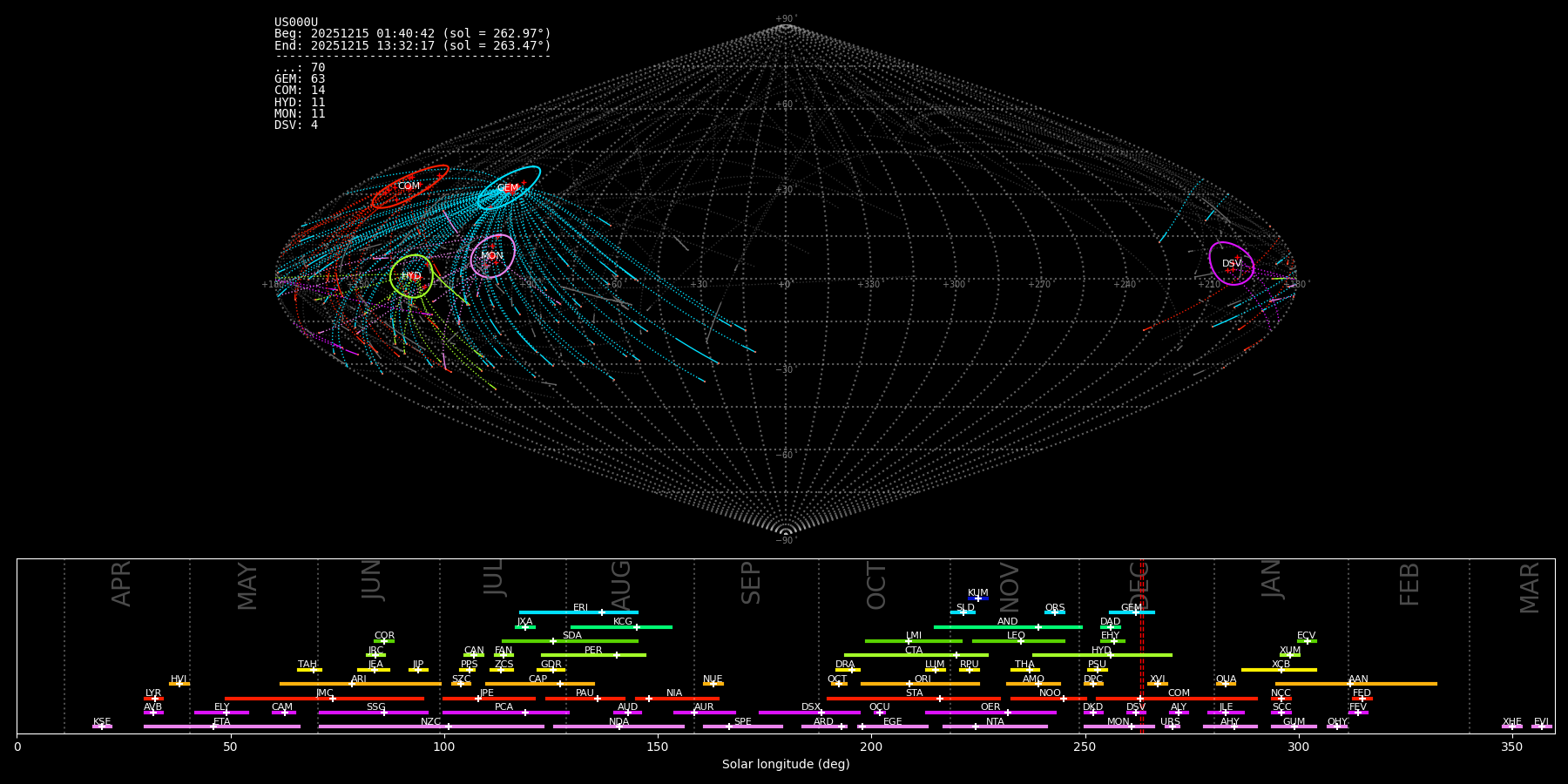This screenshot has height=784, width=1568.
Task: Click the DSX shower label in timeline
Action: point(811,707)
